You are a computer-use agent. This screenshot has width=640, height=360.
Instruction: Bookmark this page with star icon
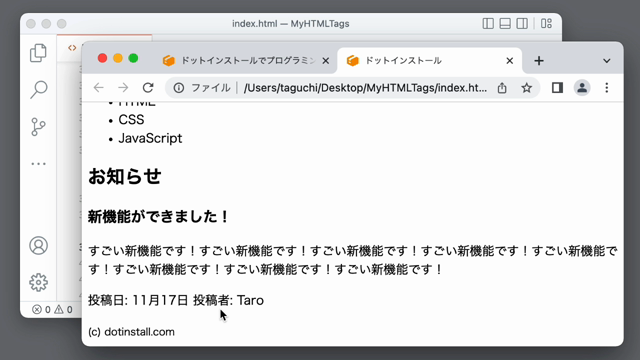tap(527, 88)
